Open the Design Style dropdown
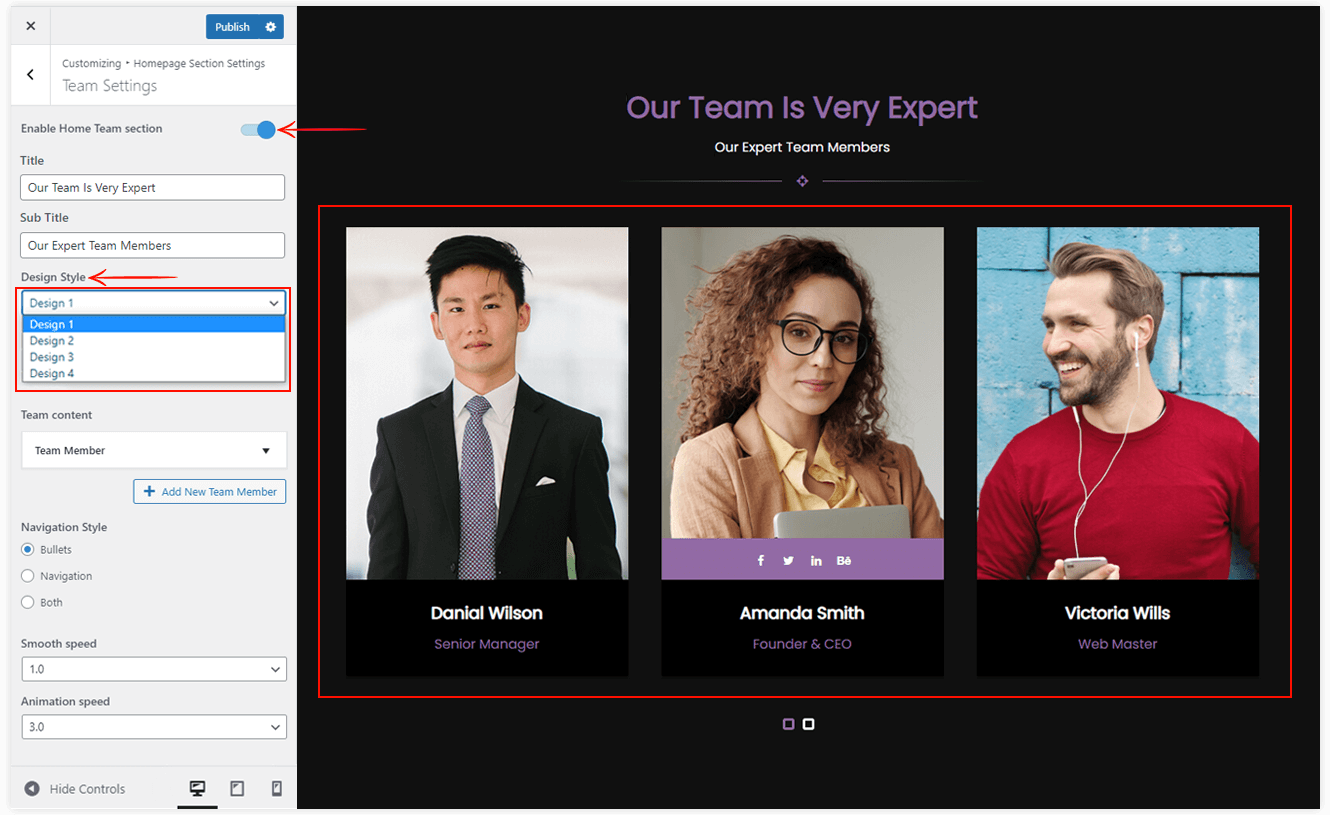 (154, 303)
